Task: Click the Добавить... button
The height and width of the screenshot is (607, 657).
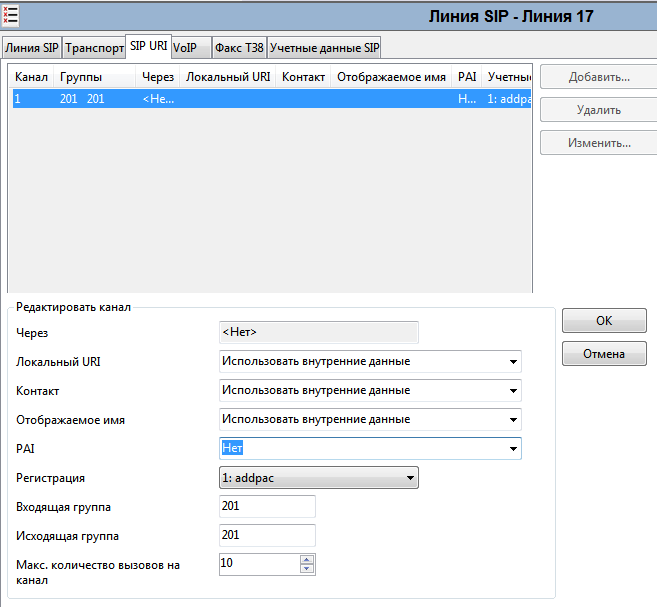Action: (599, 77)
